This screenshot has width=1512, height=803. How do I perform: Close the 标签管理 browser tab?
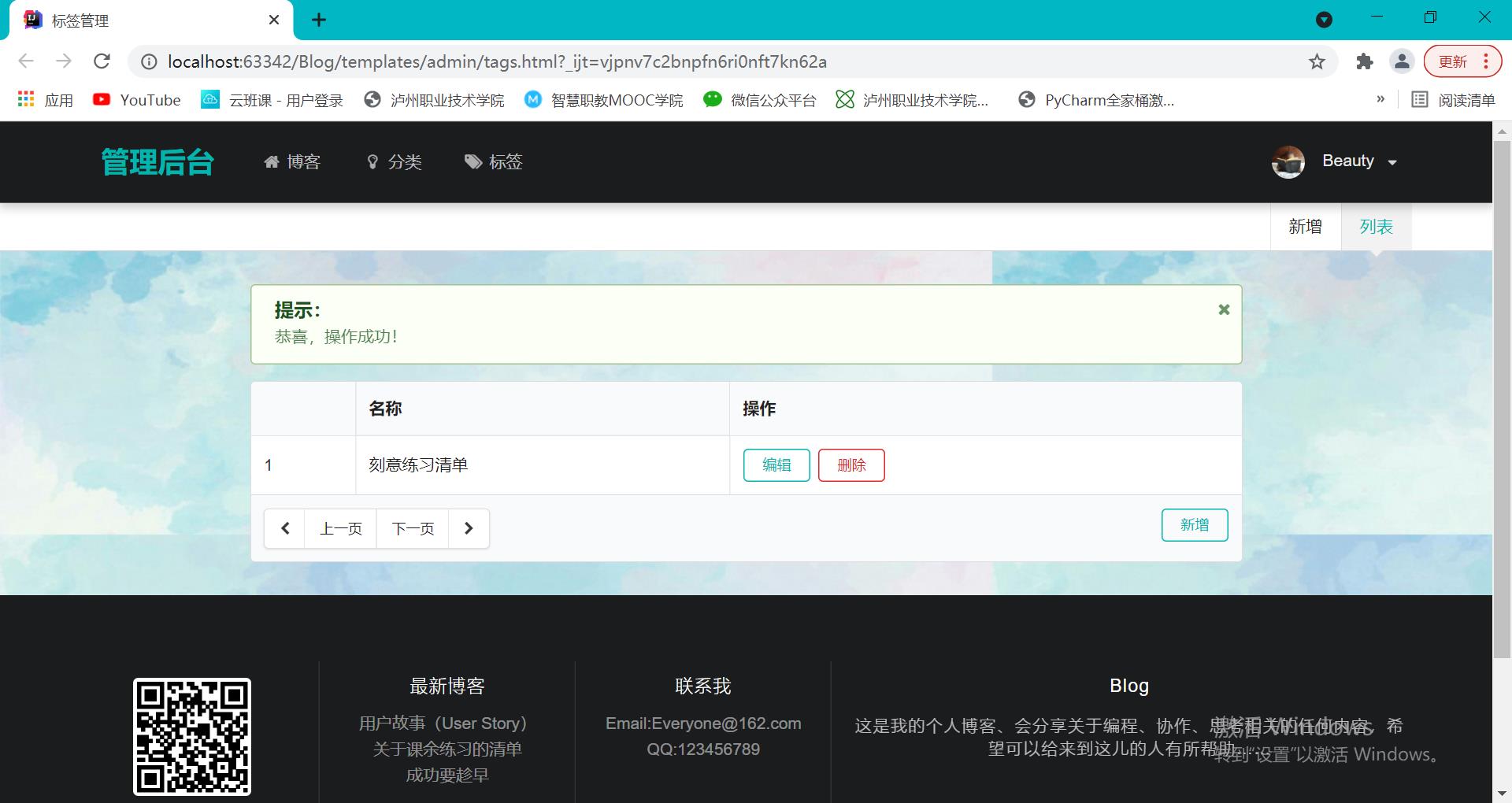click(x=274, y=20)
